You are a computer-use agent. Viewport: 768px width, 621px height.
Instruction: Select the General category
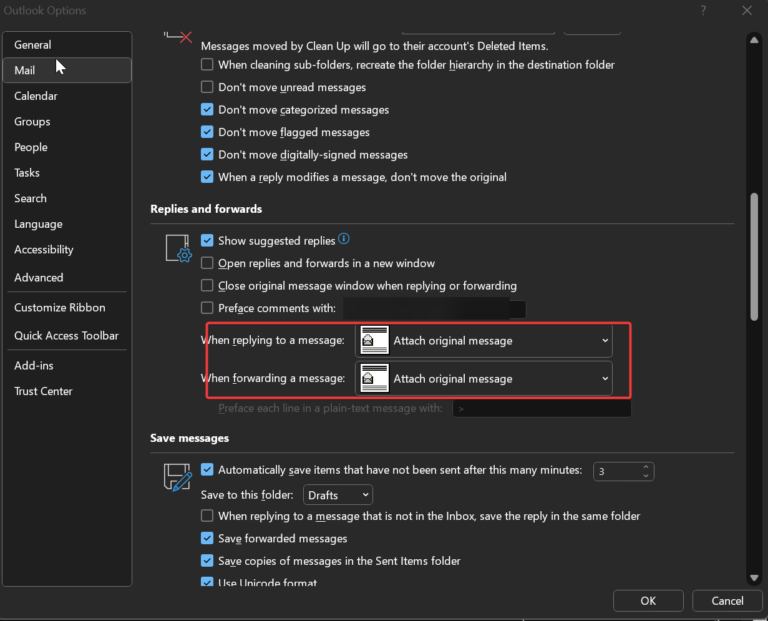[67, 45]
